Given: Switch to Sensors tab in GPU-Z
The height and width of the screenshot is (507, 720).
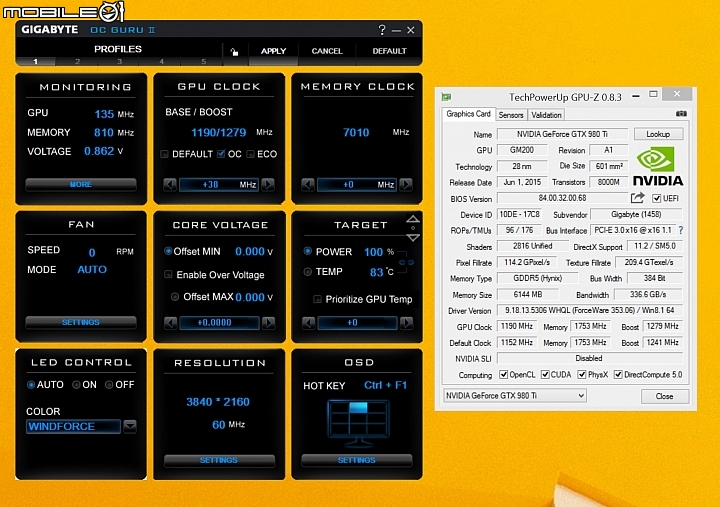Looking at the screenshot, I should 511,115.
